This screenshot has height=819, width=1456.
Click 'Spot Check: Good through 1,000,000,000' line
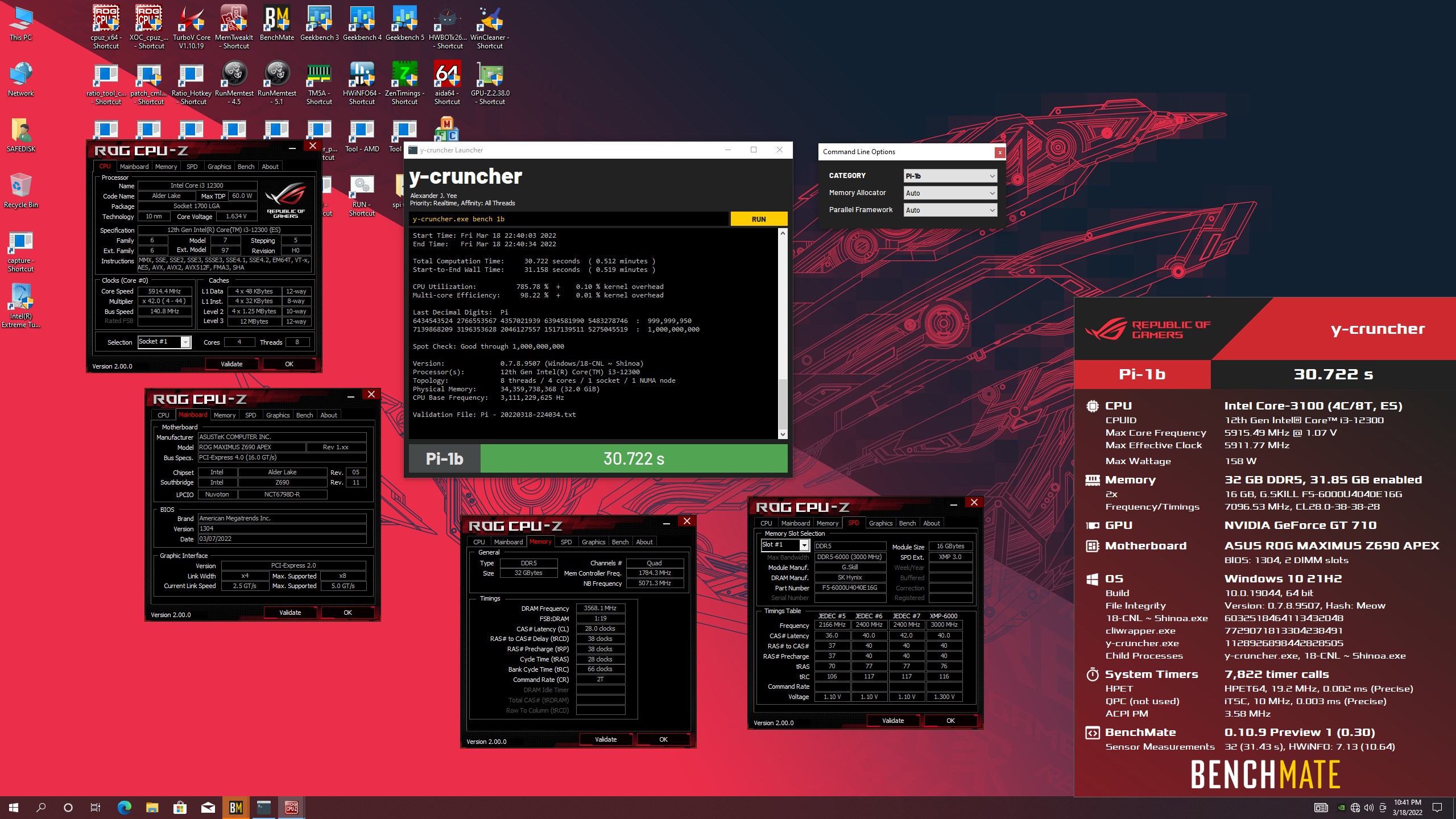coord(489,346)
